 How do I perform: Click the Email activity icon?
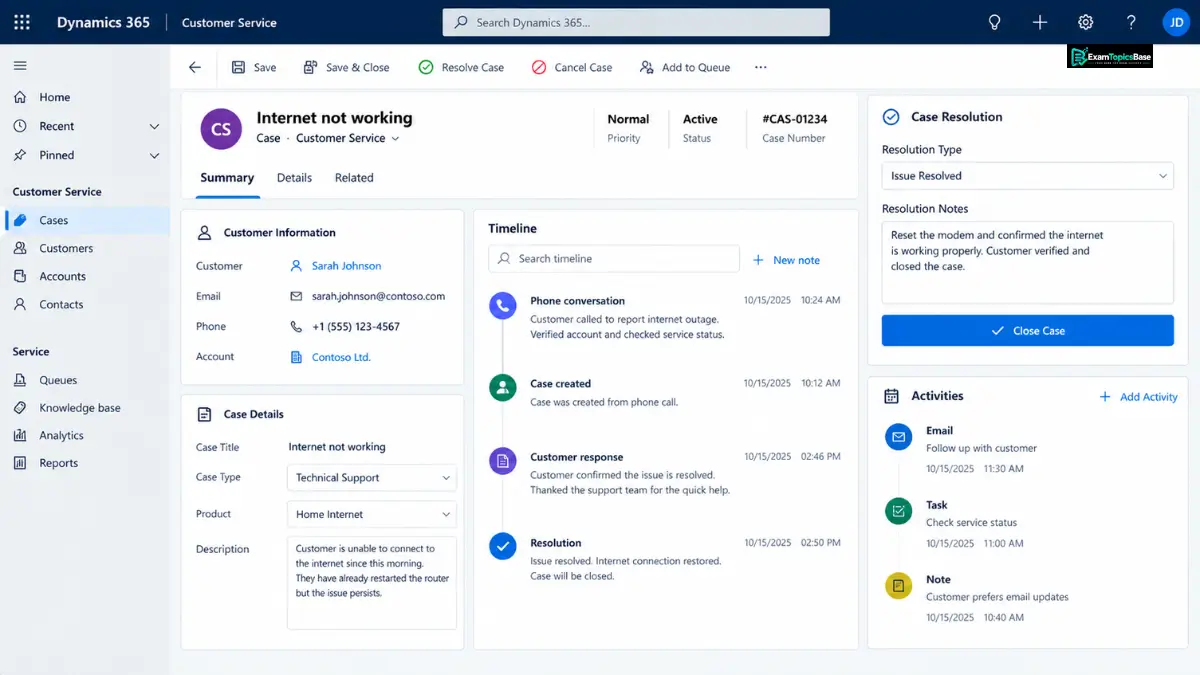pyautogui.click(x=899, y=437)
